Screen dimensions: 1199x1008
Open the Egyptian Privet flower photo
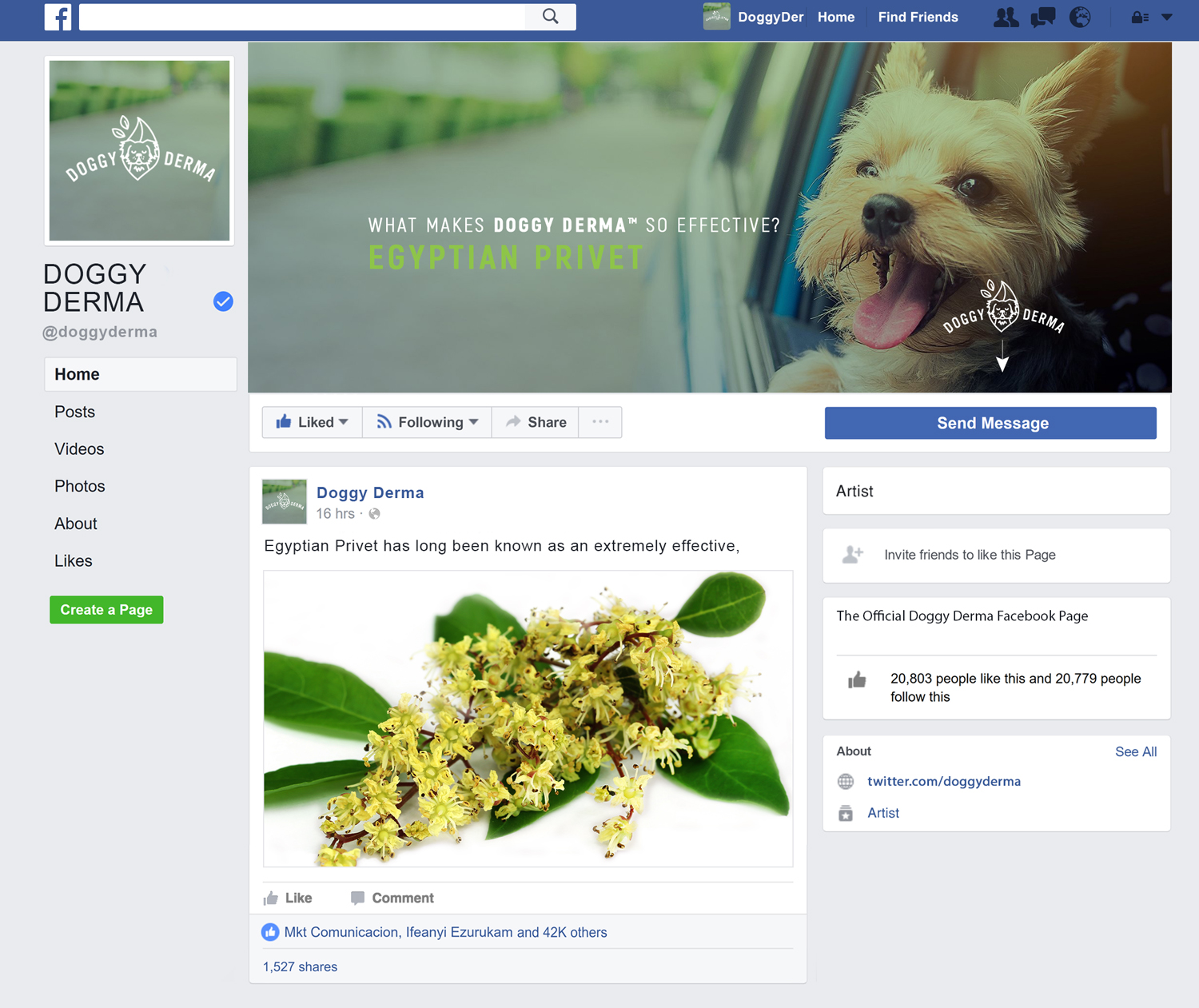click(528, 719)
